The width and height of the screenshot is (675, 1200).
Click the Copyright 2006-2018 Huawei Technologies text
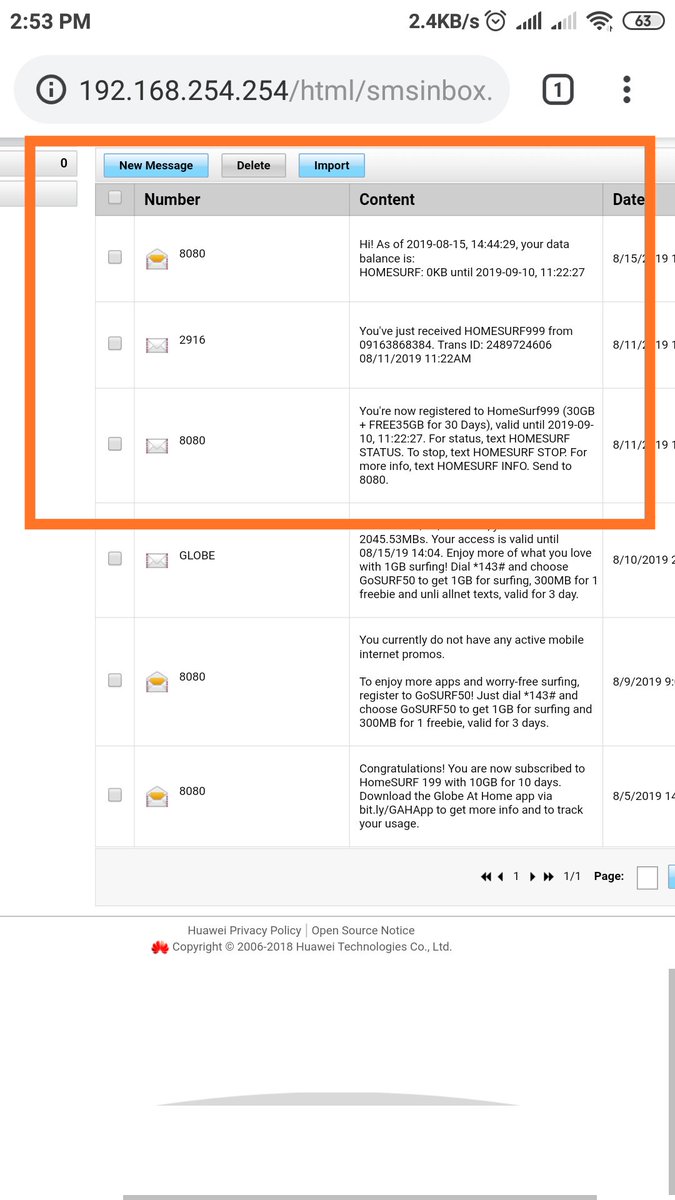(x=312, y=946)
